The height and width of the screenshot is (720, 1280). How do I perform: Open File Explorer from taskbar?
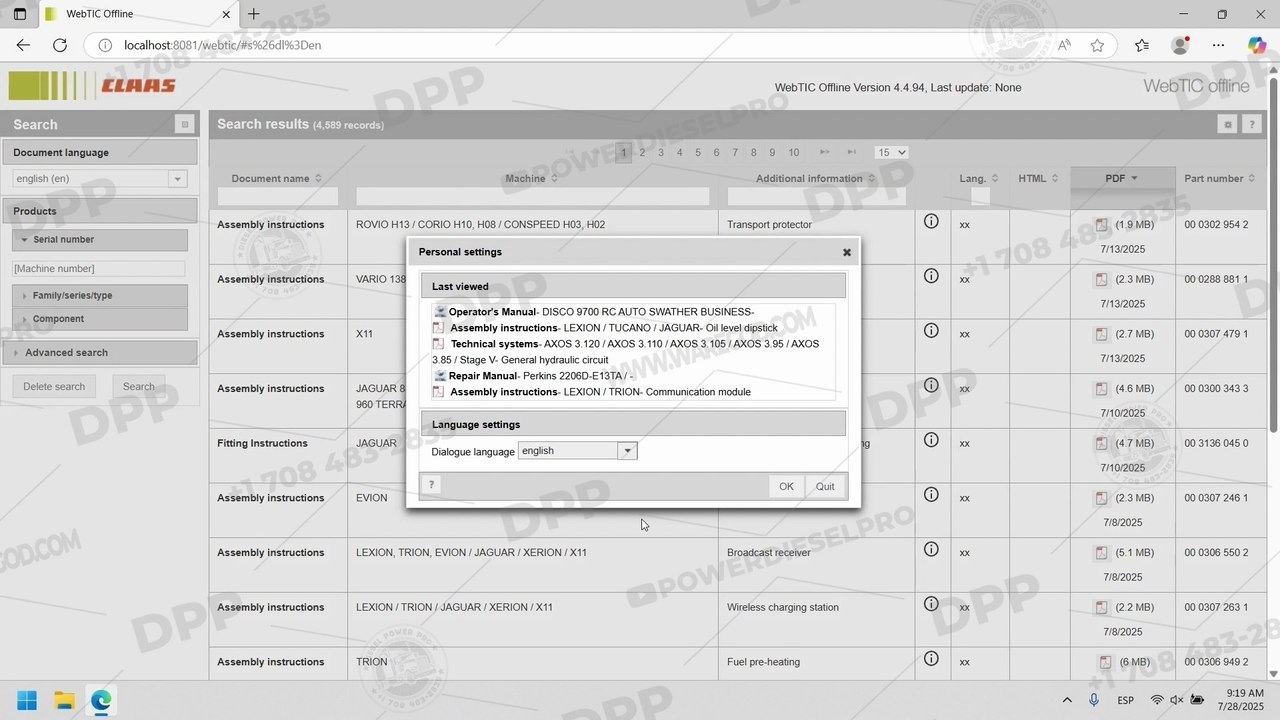click(64, 700)
